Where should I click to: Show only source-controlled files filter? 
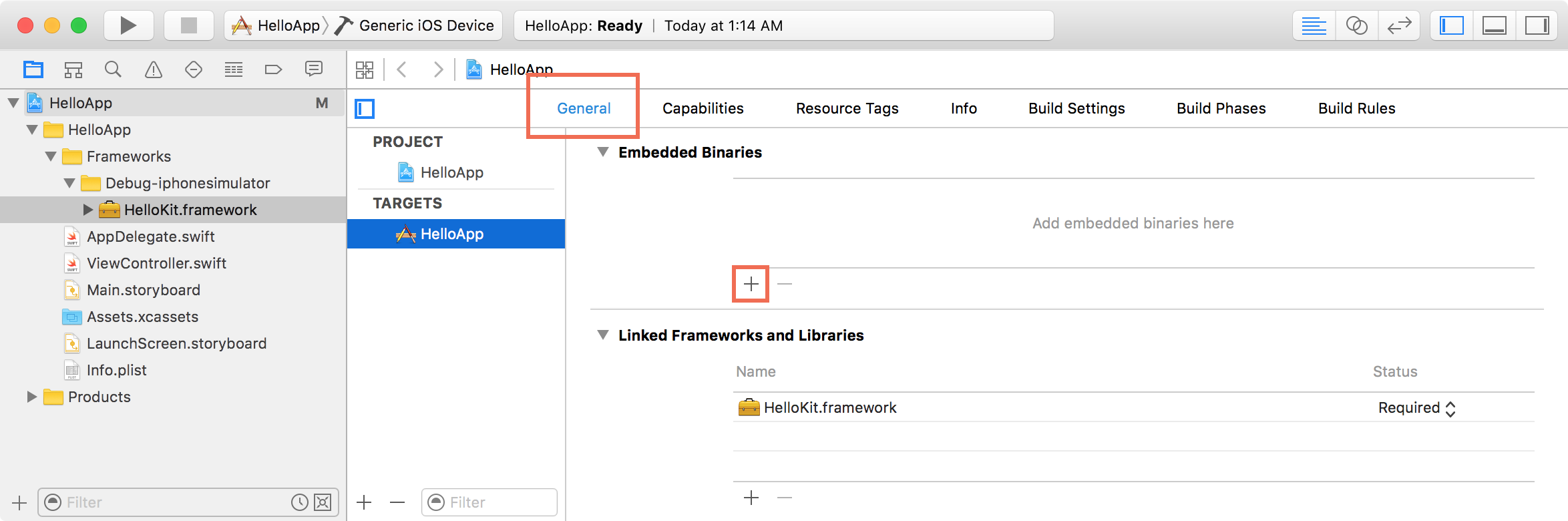pos(323,502)
